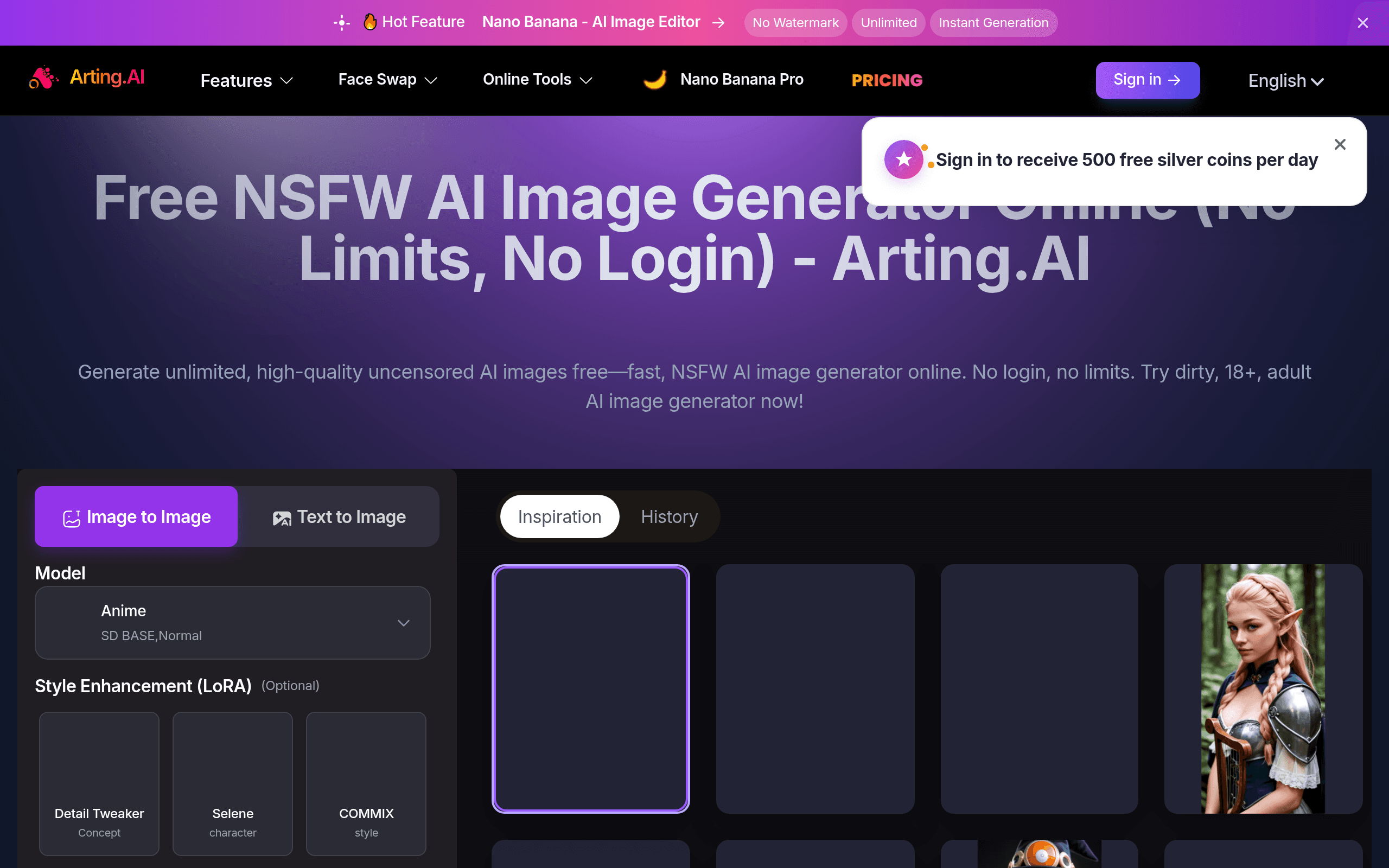Expand the Online Tools menu

(537, 79)
